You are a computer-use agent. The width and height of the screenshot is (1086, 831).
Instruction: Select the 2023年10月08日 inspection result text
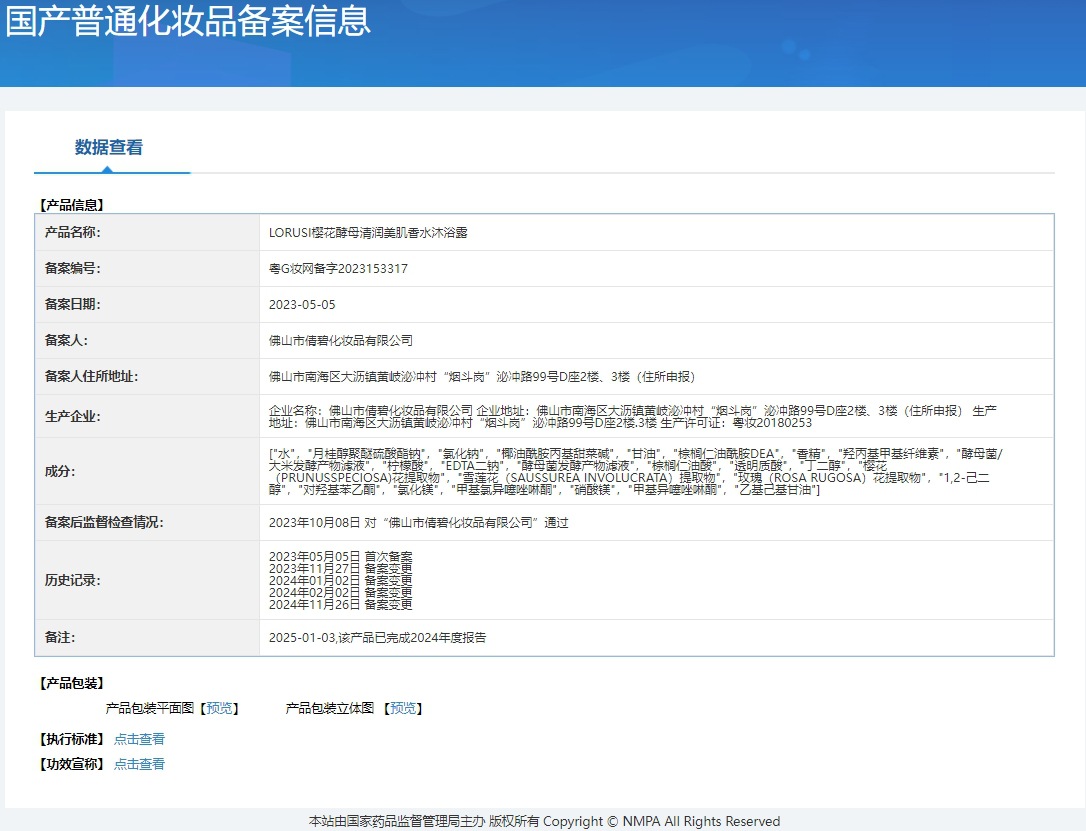click(x=418, y=523)
